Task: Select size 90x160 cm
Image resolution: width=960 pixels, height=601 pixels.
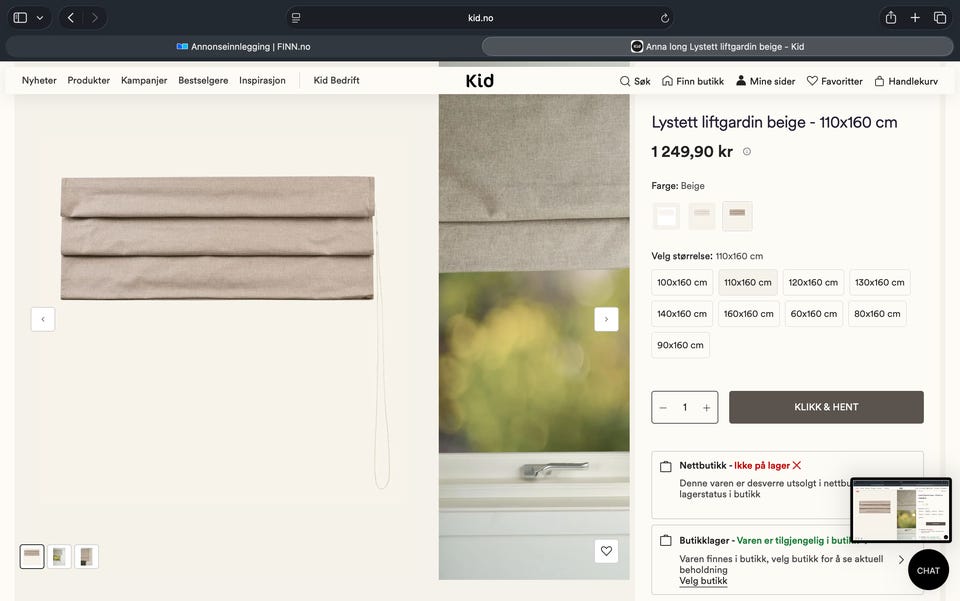Action: [680, 345]
